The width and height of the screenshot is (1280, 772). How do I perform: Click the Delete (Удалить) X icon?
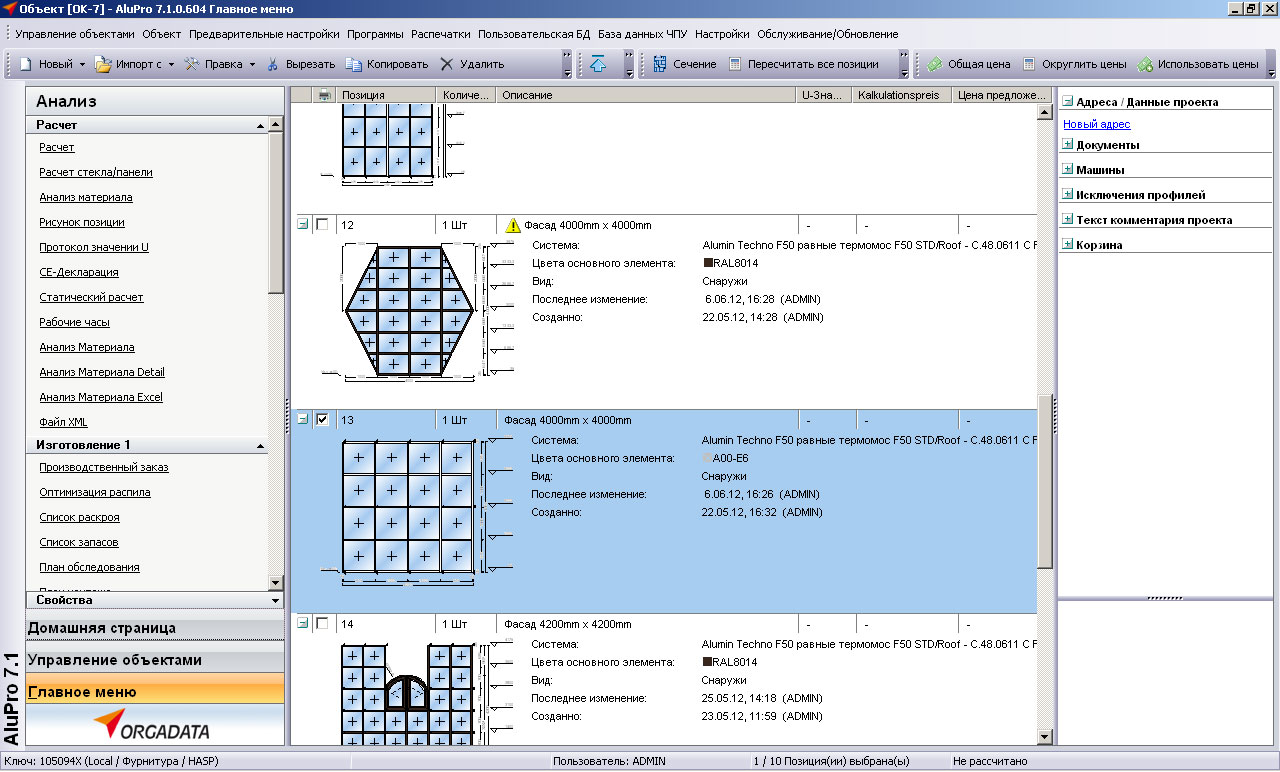(447, 64)
